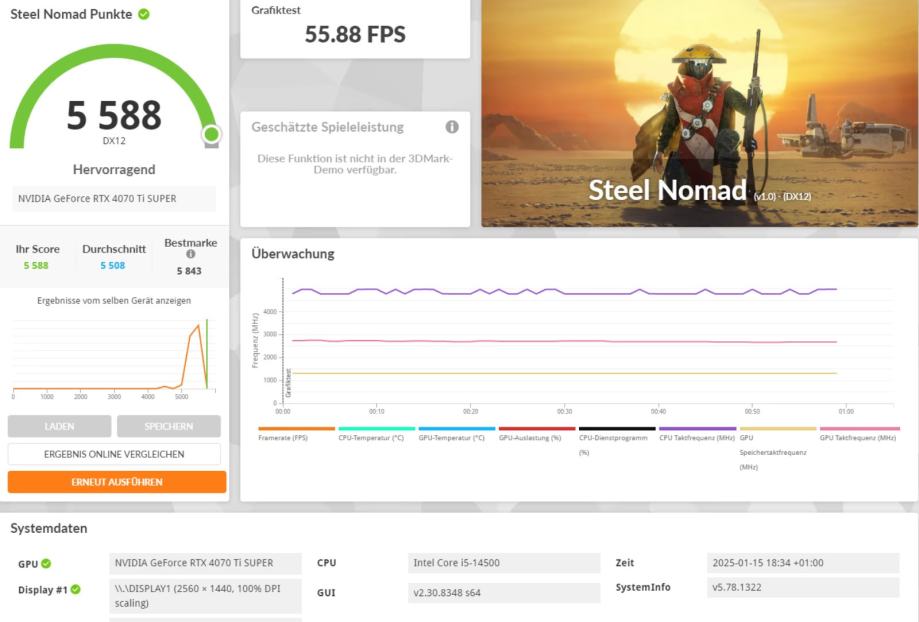Hide the CPU Taktfrequenz series in the chart
919x622 pixels.
tap(697, 437)
